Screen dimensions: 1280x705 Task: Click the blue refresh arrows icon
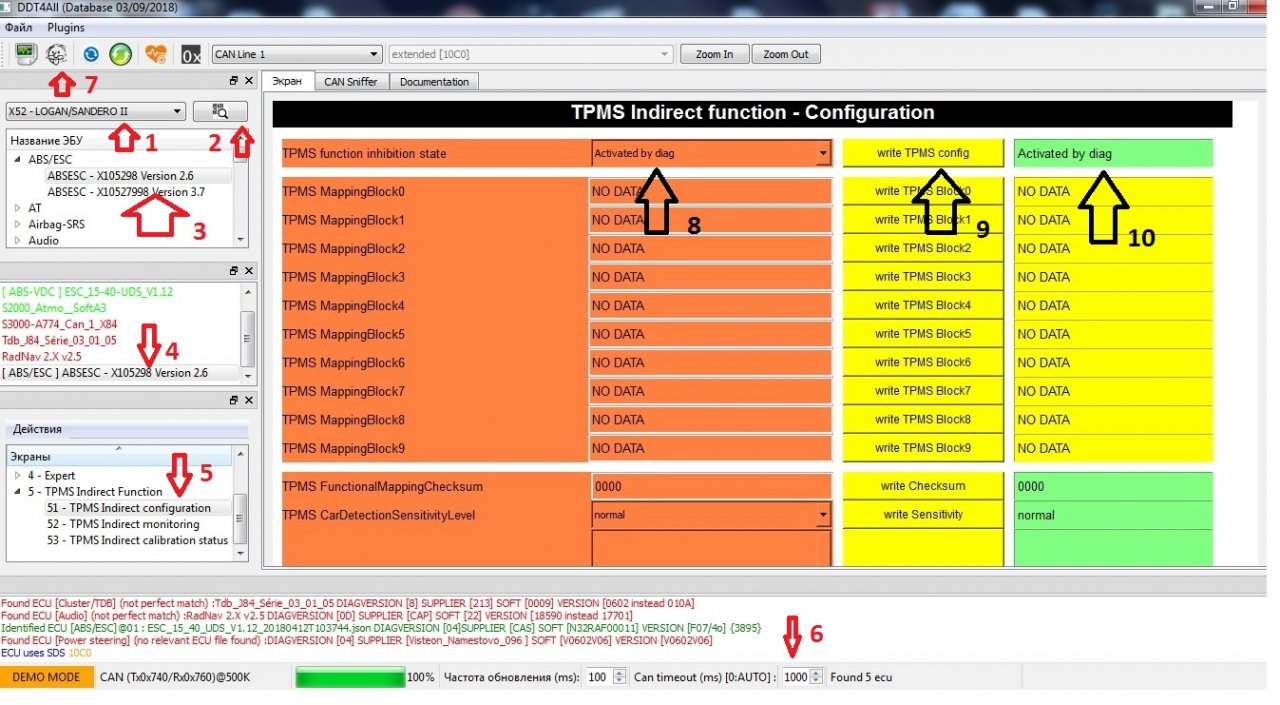click(91, 54)
